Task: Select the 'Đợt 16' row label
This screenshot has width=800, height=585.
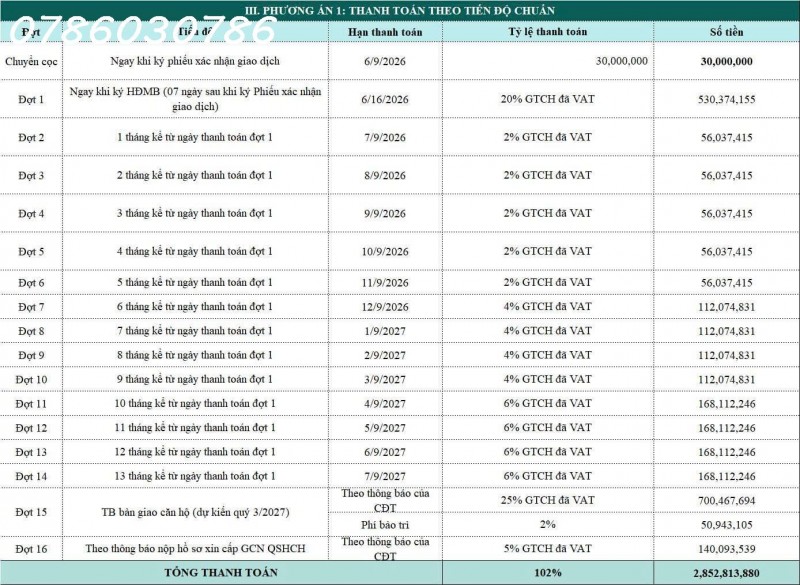Action: point(31,549)
